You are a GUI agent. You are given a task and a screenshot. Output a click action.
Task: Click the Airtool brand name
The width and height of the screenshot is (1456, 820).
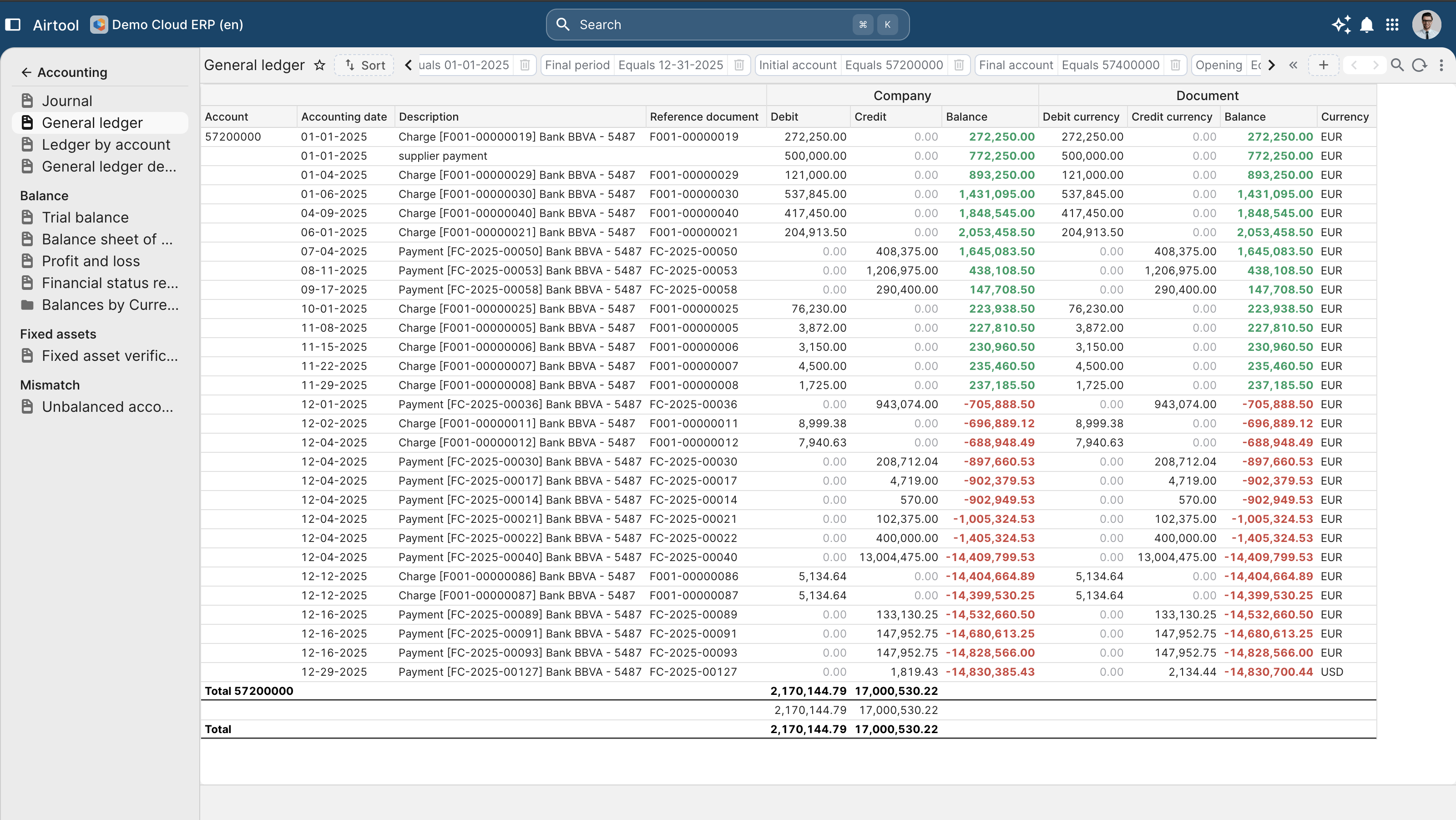[x=56, y=25]
